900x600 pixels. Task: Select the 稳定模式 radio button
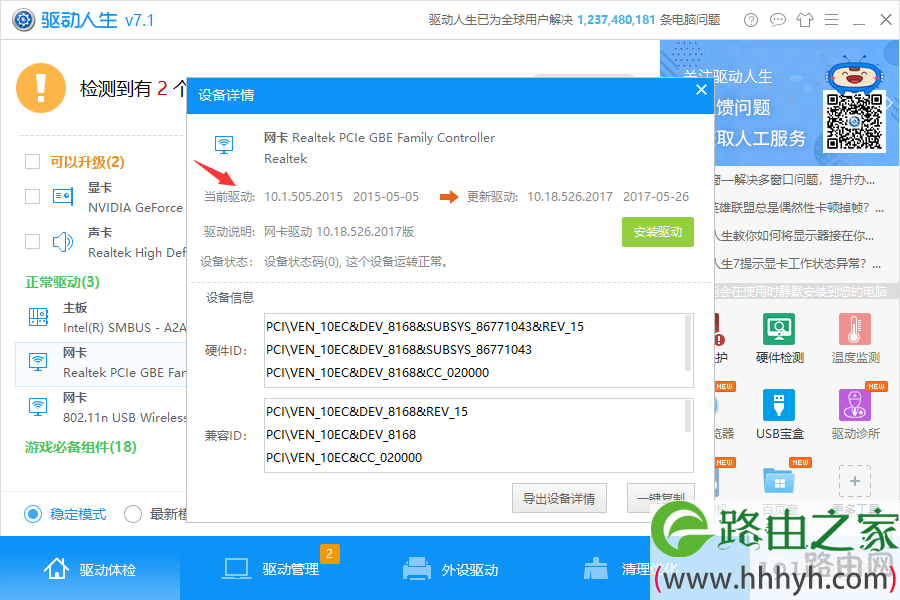pyautogui.click(x=33, y=514)
